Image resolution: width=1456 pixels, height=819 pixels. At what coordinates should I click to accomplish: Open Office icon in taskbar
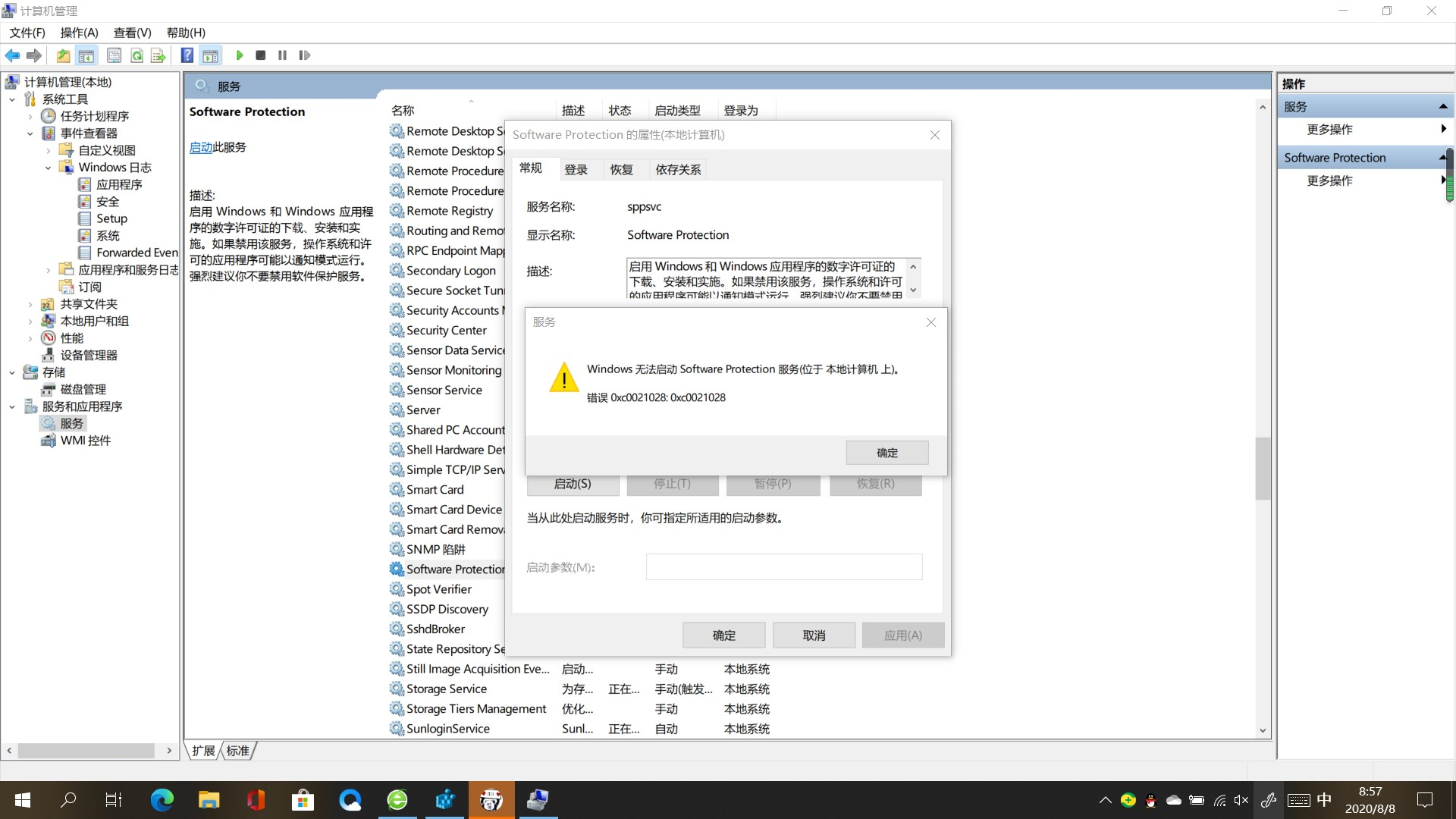click(x=256, y=800)
